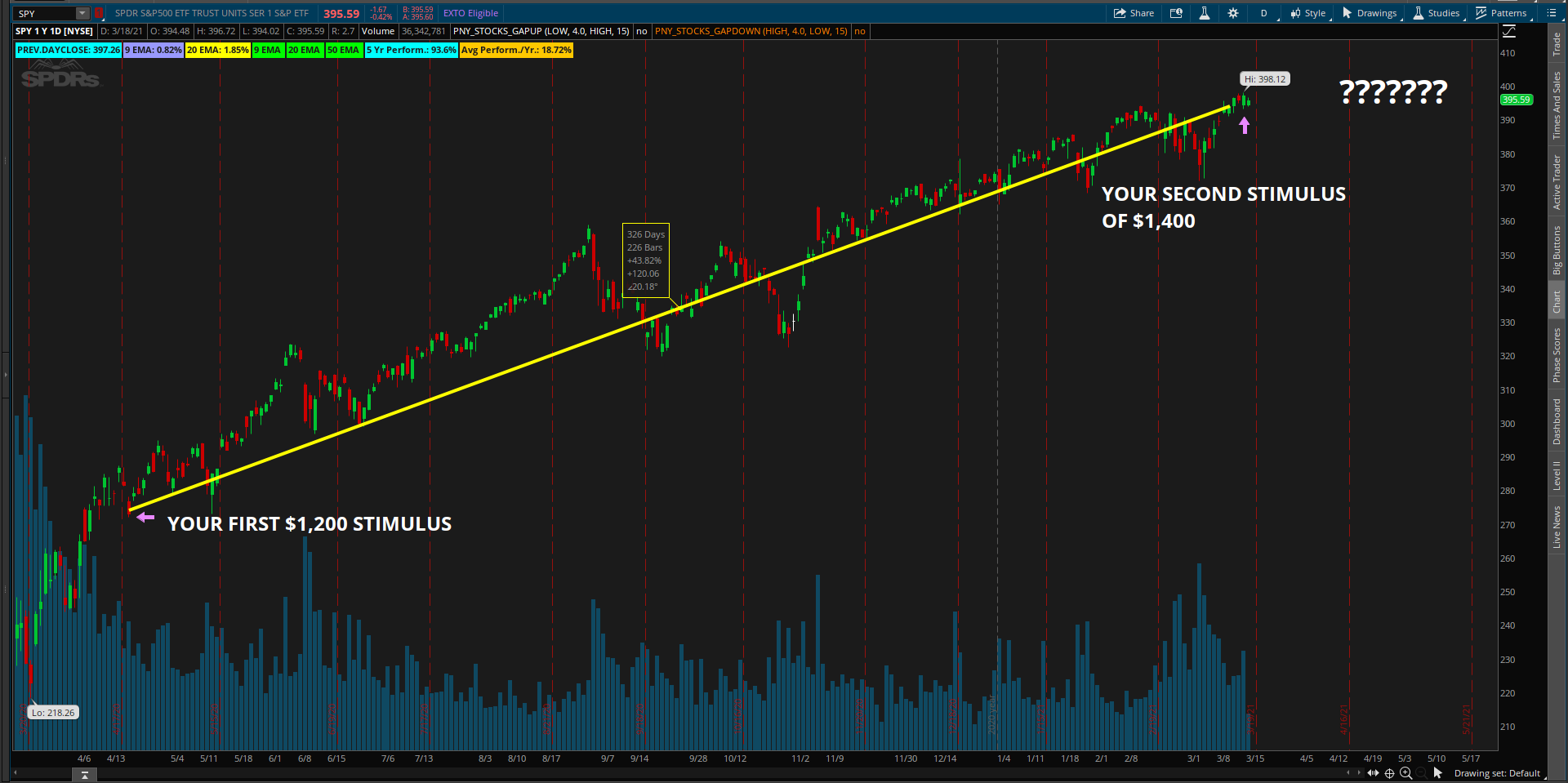This screenshot has height=783, width=1568.
Task: Open the Drawing set: Default menu
Action: [1497, 773]
